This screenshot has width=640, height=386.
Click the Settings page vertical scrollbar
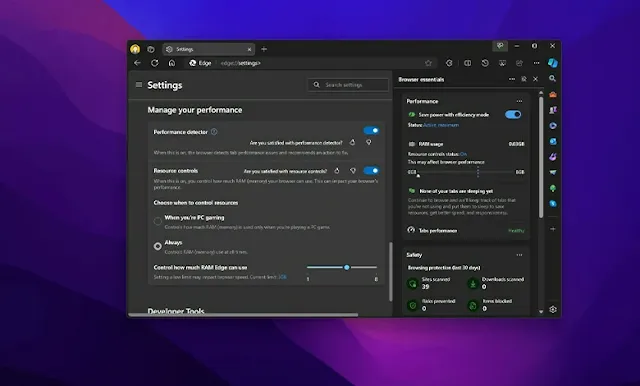[390, 271]
